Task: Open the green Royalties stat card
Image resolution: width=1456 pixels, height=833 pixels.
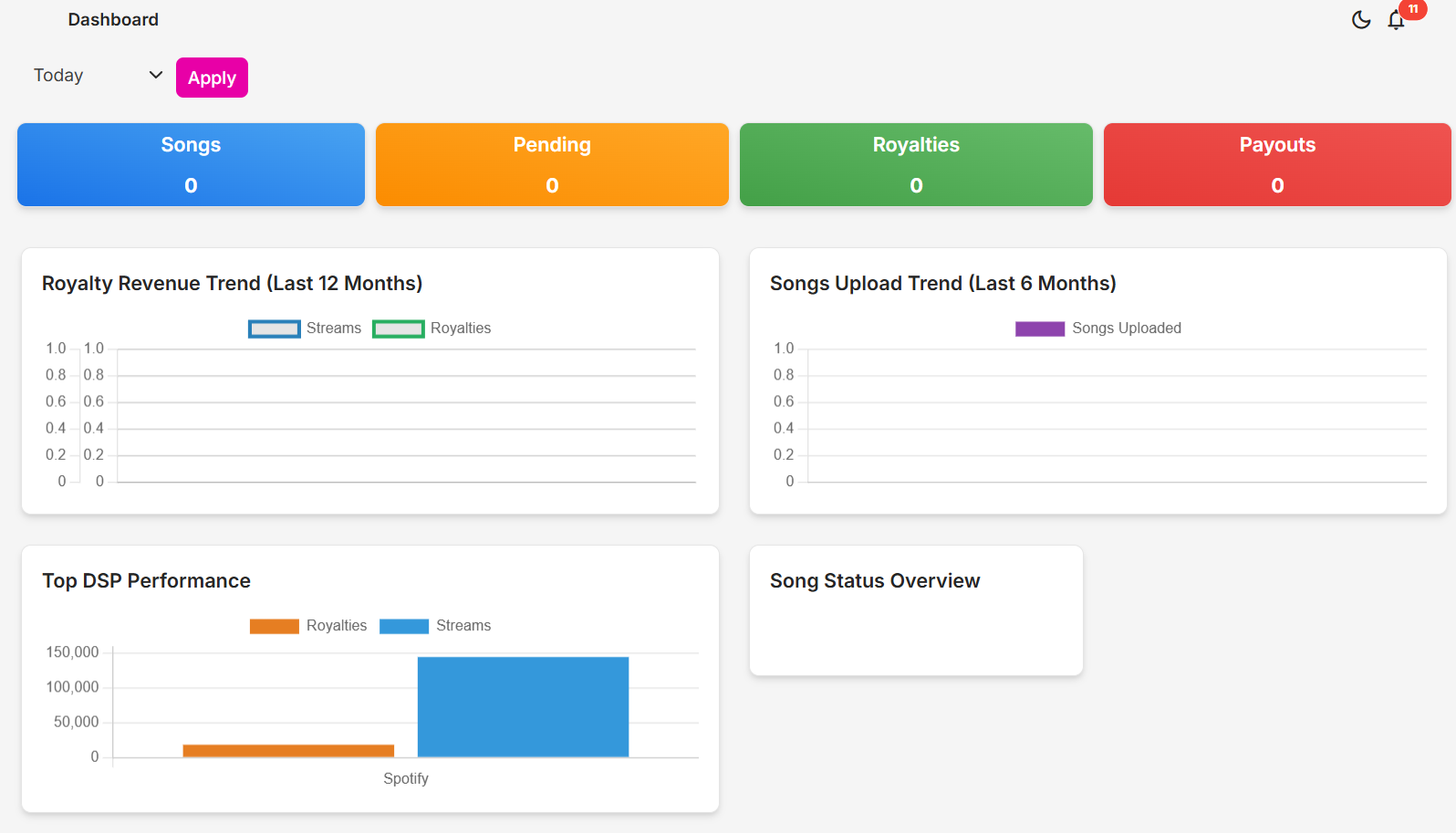Action: [916, 164]
